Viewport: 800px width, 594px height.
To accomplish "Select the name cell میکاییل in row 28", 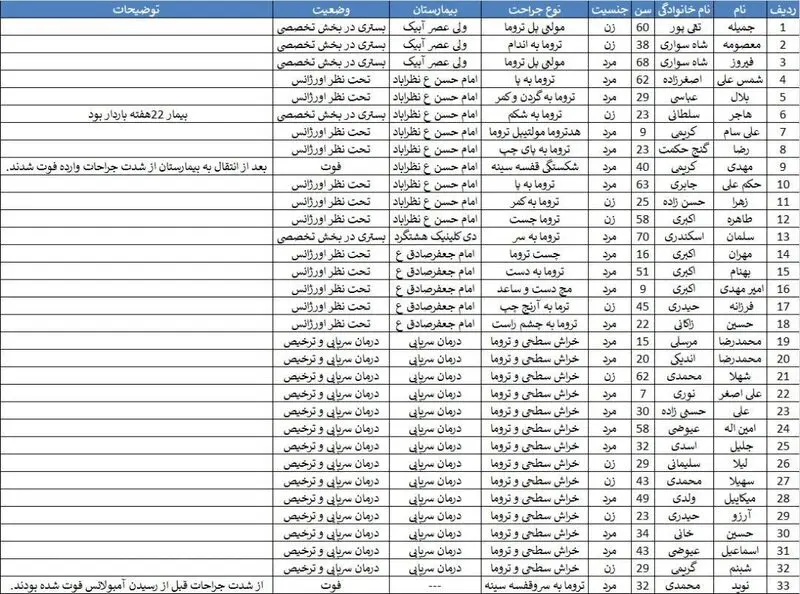I will tap(740, 499).
